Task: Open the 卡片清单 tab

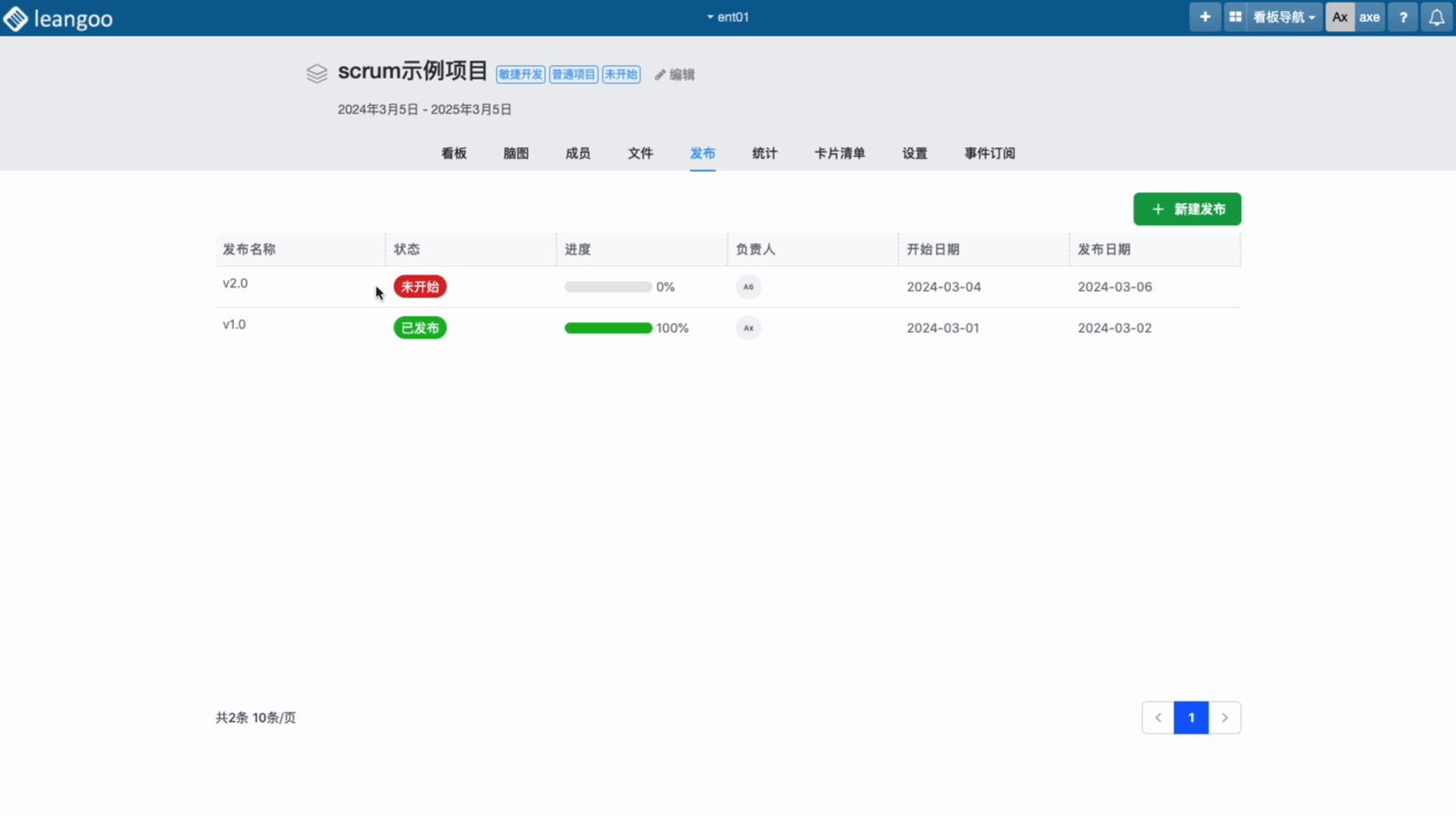Action: click(840, 154)
